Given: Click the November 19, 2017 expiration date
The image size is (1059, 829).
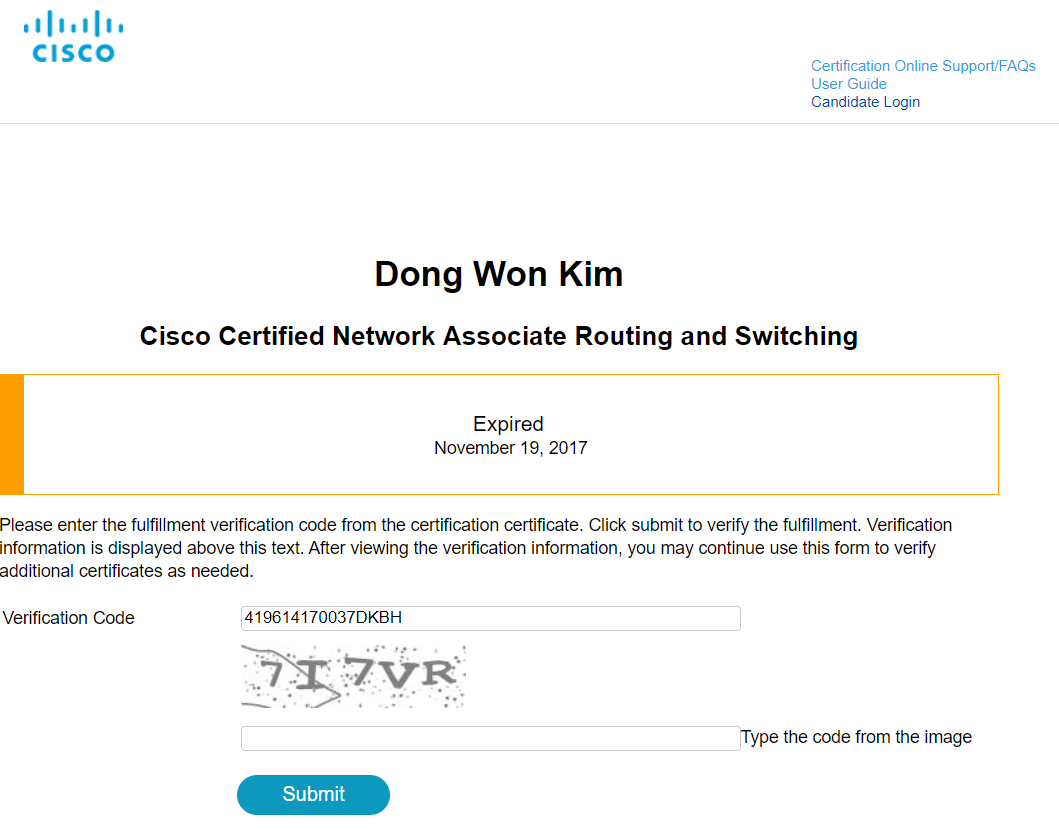Looking at the screenshot, I should tap(511, 448).
